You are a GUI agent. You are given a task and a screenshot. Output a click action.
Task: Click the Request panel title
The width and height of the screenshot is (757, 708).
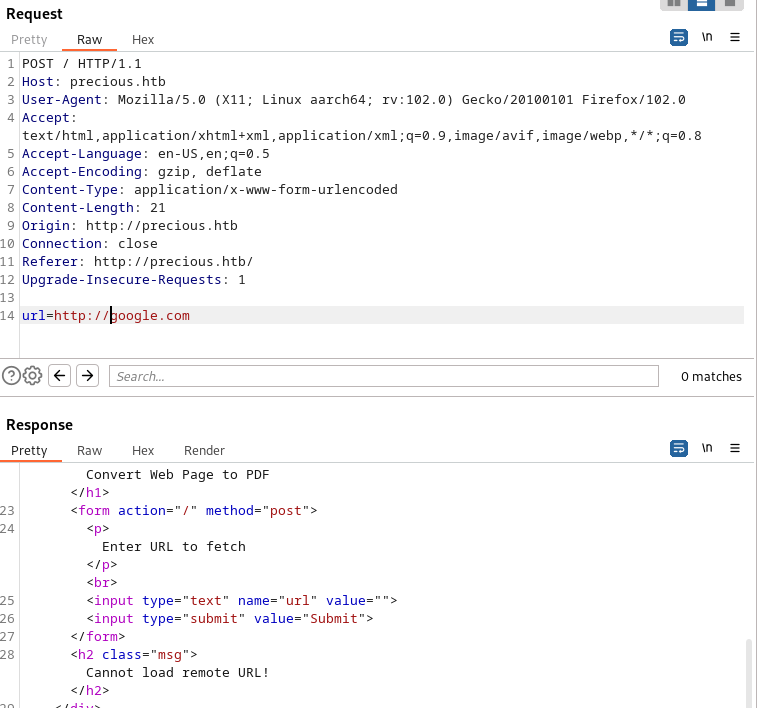[x=34, y=14]
